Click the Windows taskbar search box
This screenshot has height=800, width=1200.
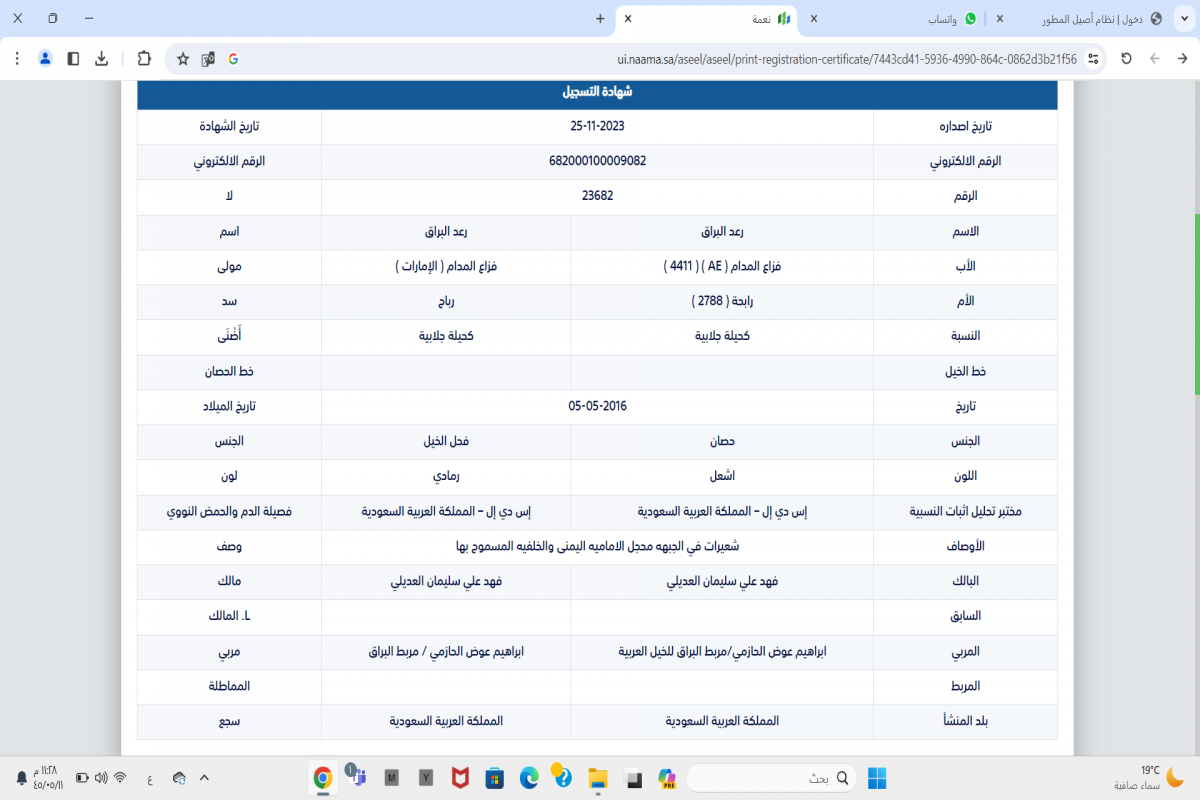tap(772, 778)
